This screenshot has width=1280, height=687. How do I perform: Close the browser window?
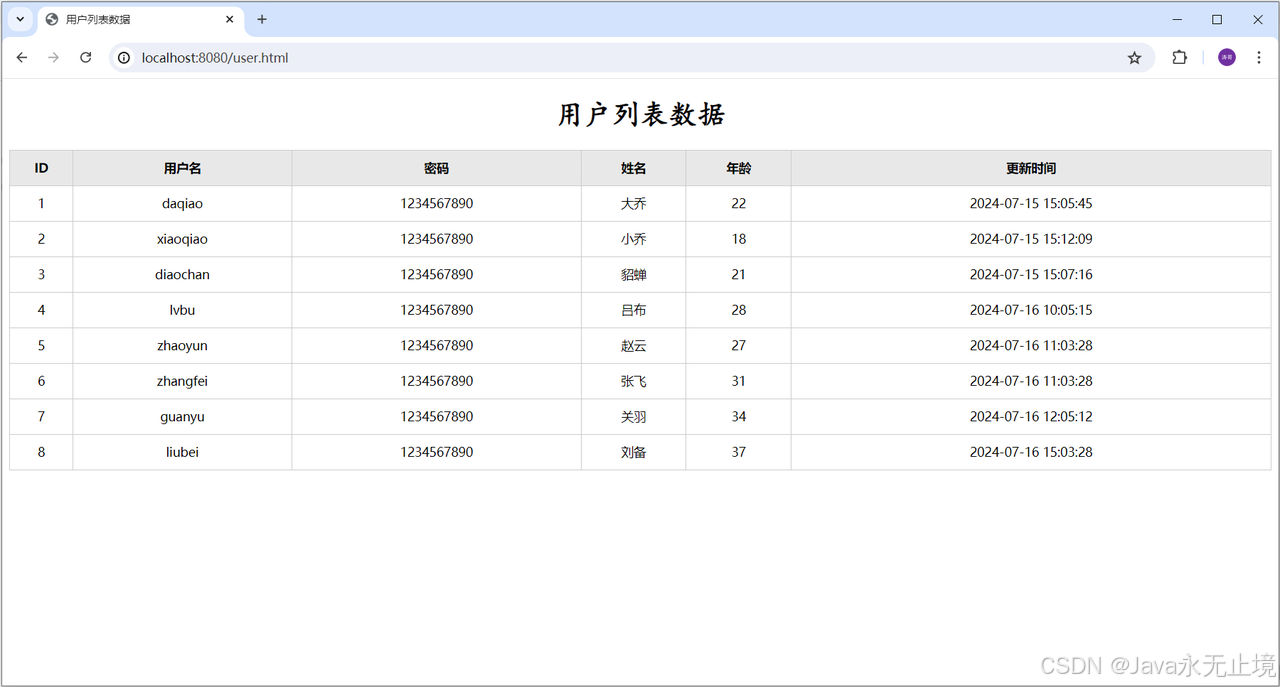(1258, 19)
